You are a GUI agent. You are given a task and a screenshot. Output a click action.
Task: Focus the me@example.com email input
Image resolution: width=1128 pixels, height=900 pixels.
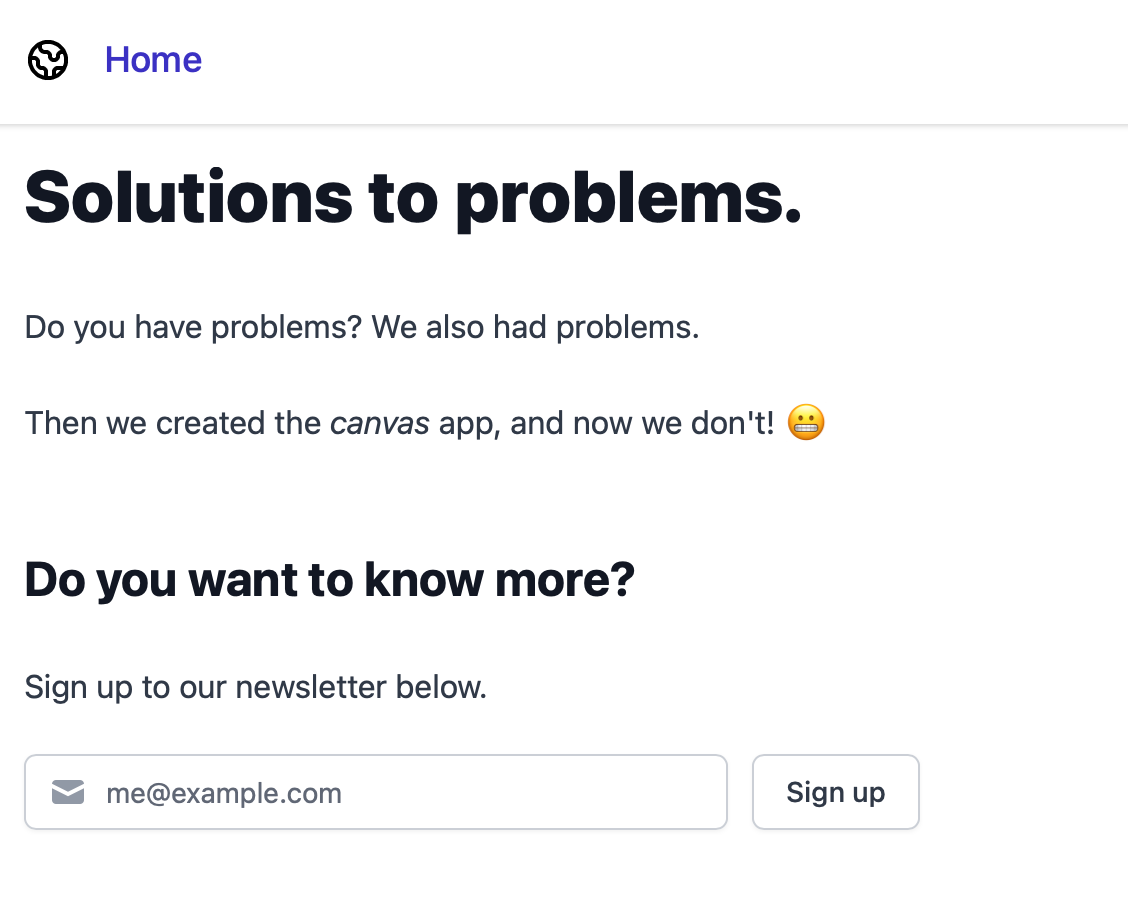(x=400, y=793)
